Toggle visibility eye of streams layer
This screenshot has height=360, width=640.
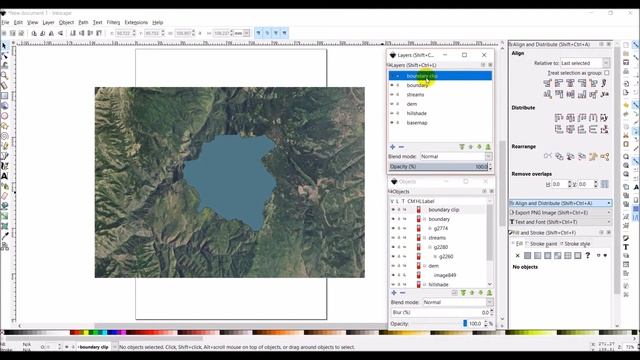click(x=392, y=95)
